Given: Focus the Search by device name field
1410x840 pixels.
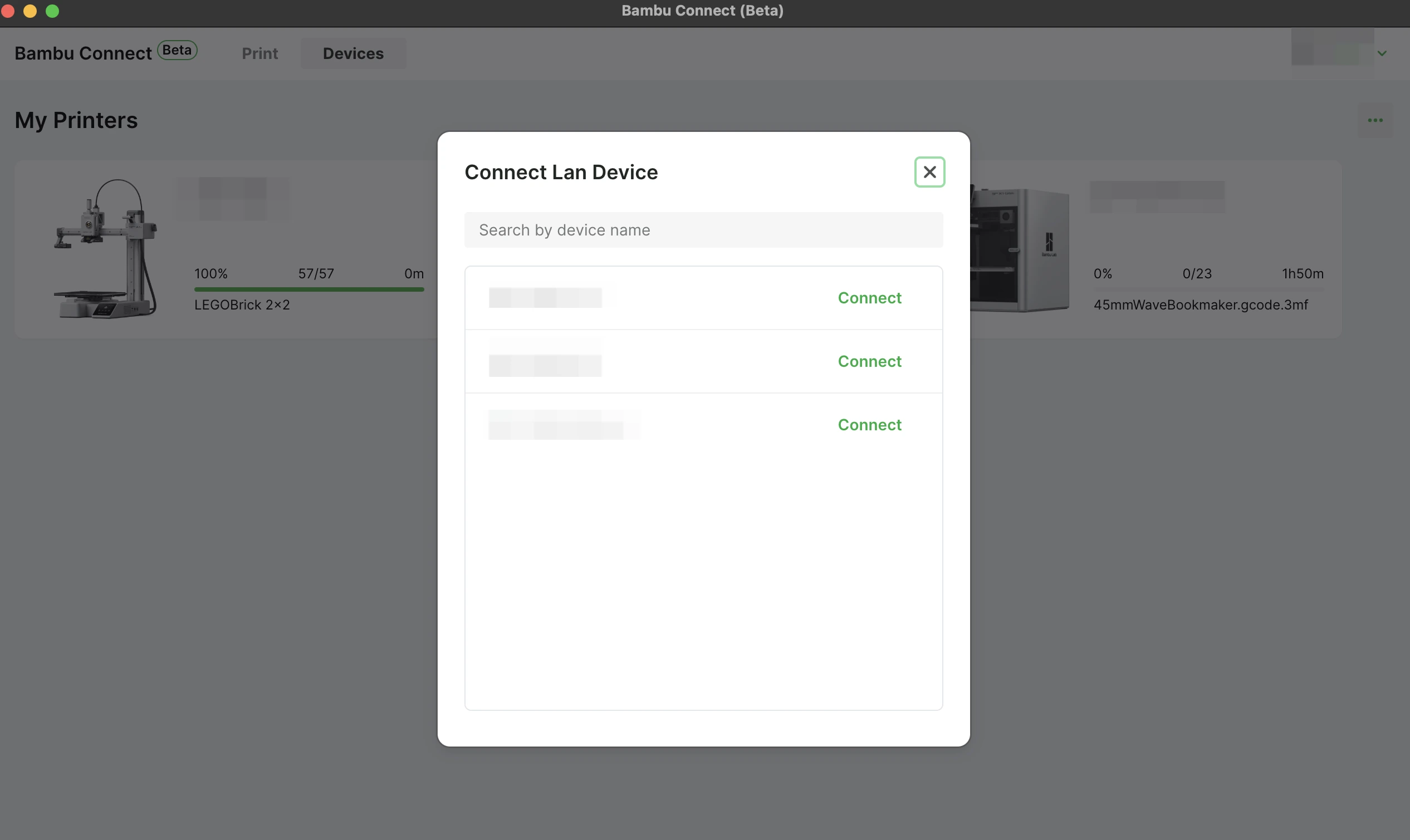Looking at the screenshot, I should point(703,230).
